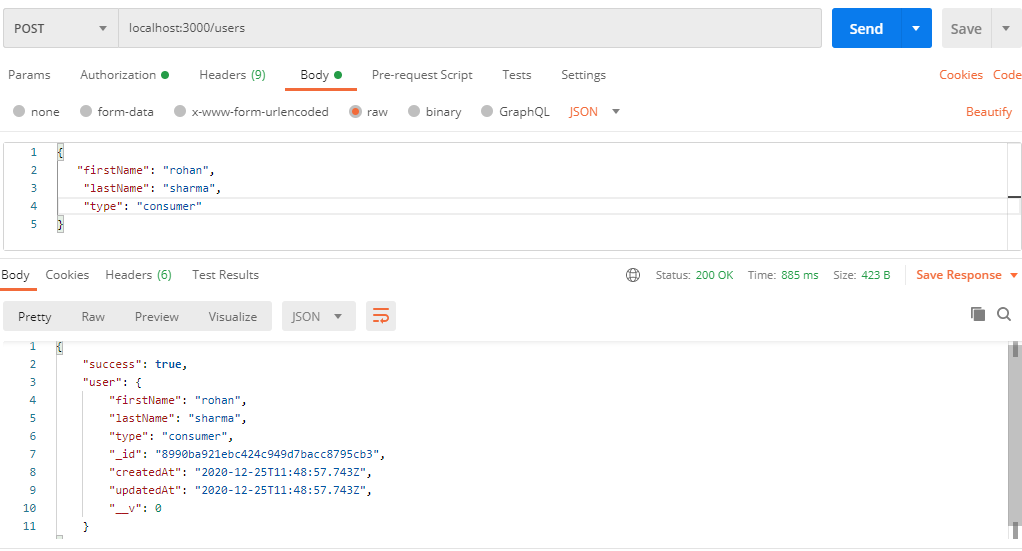Open the search icon in the response panel
The width and height of the screenshot is (1022, 551).
click(1004, 314)
